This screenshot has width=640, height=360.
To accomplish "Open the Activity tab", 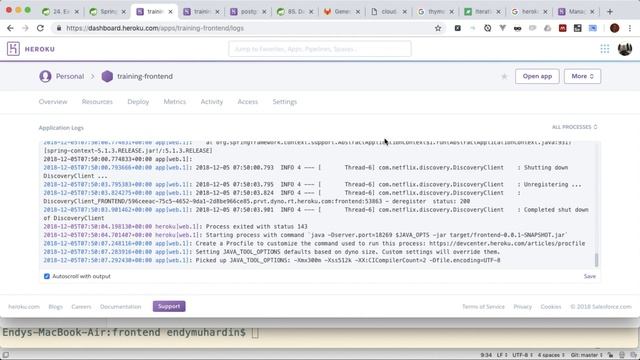I will [x=211, y=102].
